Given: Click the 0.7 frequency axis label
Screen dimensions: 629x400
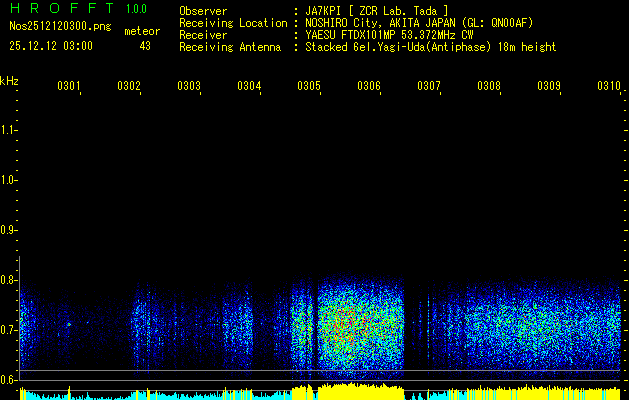Looking at the screenshot, I should point(10,329).
